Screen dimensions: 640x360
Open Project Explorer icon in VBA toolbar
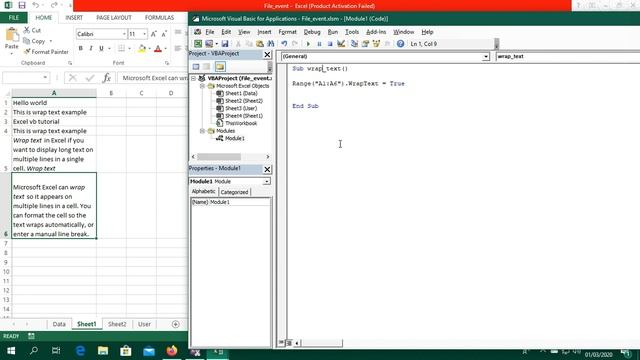(354, 44)
